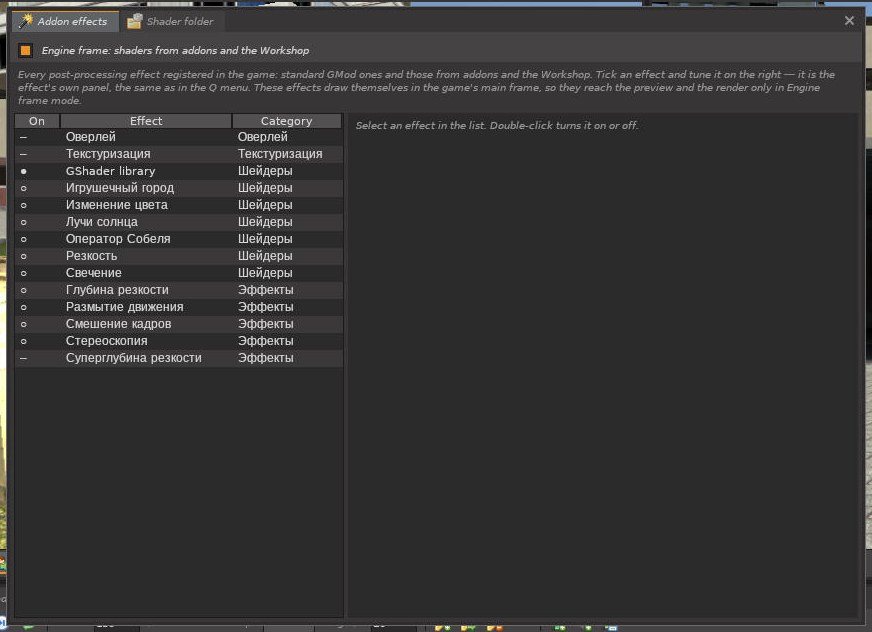Click the On circle for Резкость
This screenshot has width=872, height=632.
(23, 256)
